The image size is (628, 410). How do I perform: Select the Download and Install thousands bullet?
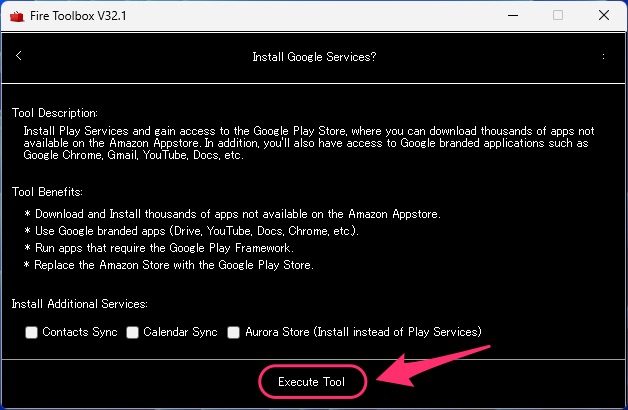tap(232, 214)
